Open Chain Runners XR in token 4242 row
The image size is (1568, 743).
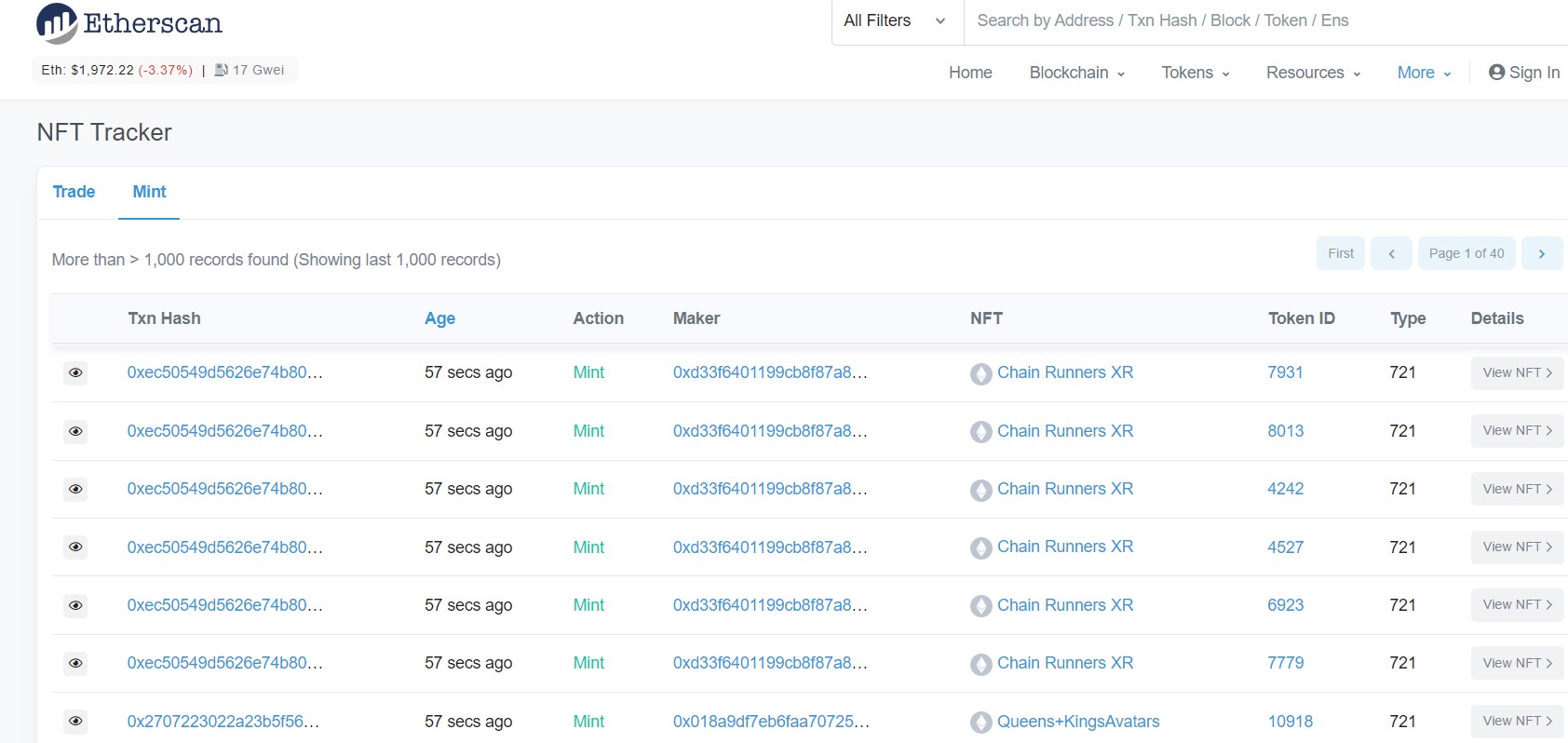pyautogui.click(x=1065, y=489)
